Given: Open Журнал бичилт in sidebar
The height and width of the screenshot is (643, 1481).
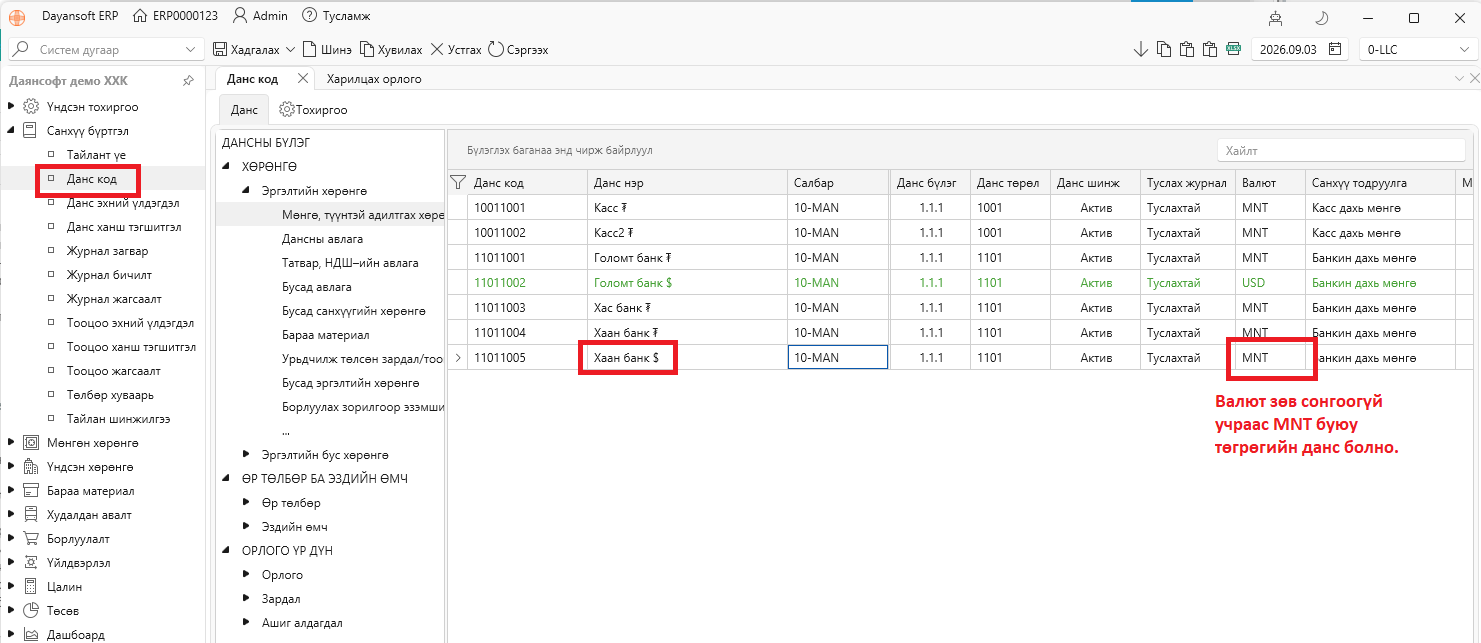Looking at the screenshot, I should pyautogui.click(x=109, y=275).
